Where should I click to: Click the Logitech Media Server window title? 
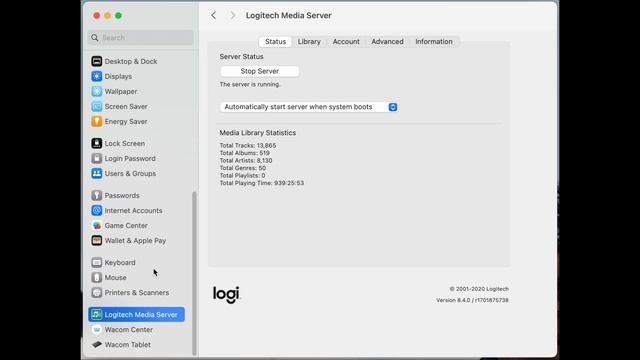(x=289, y=16)
